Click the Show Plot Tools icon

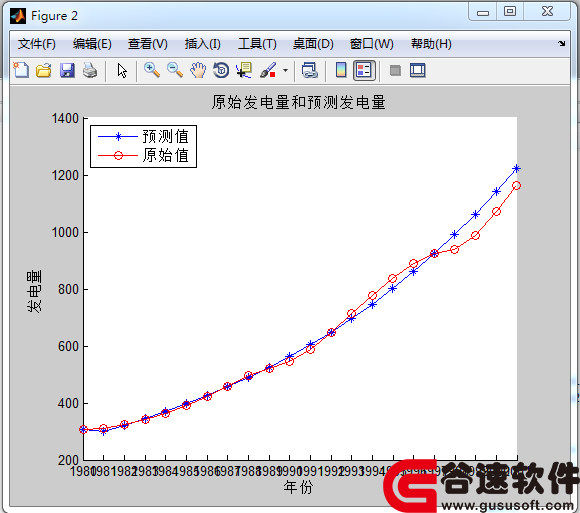418,70
